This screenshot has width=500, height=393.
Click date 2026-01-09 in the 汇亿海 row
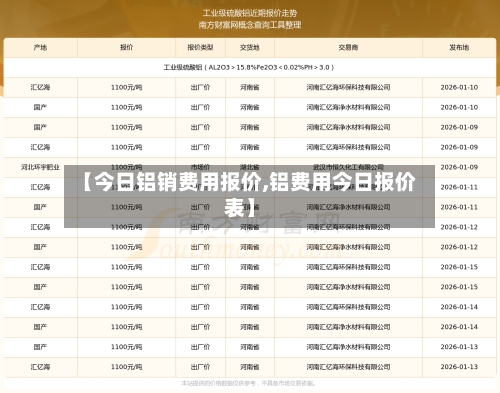[x=459, y=147]
